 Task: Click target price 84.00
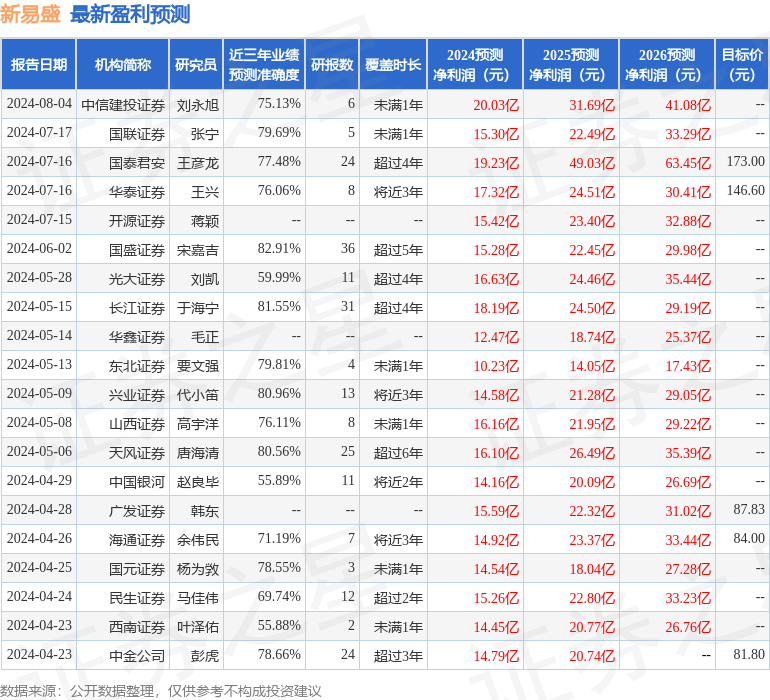click(x=749, y=538)
